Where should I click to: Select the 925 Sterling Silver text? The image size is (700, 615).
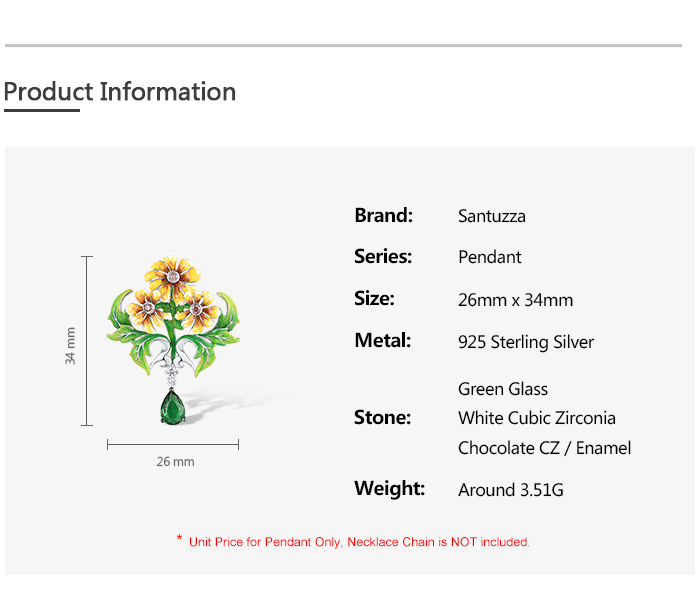pyautogui.click(x=526, y=342)
